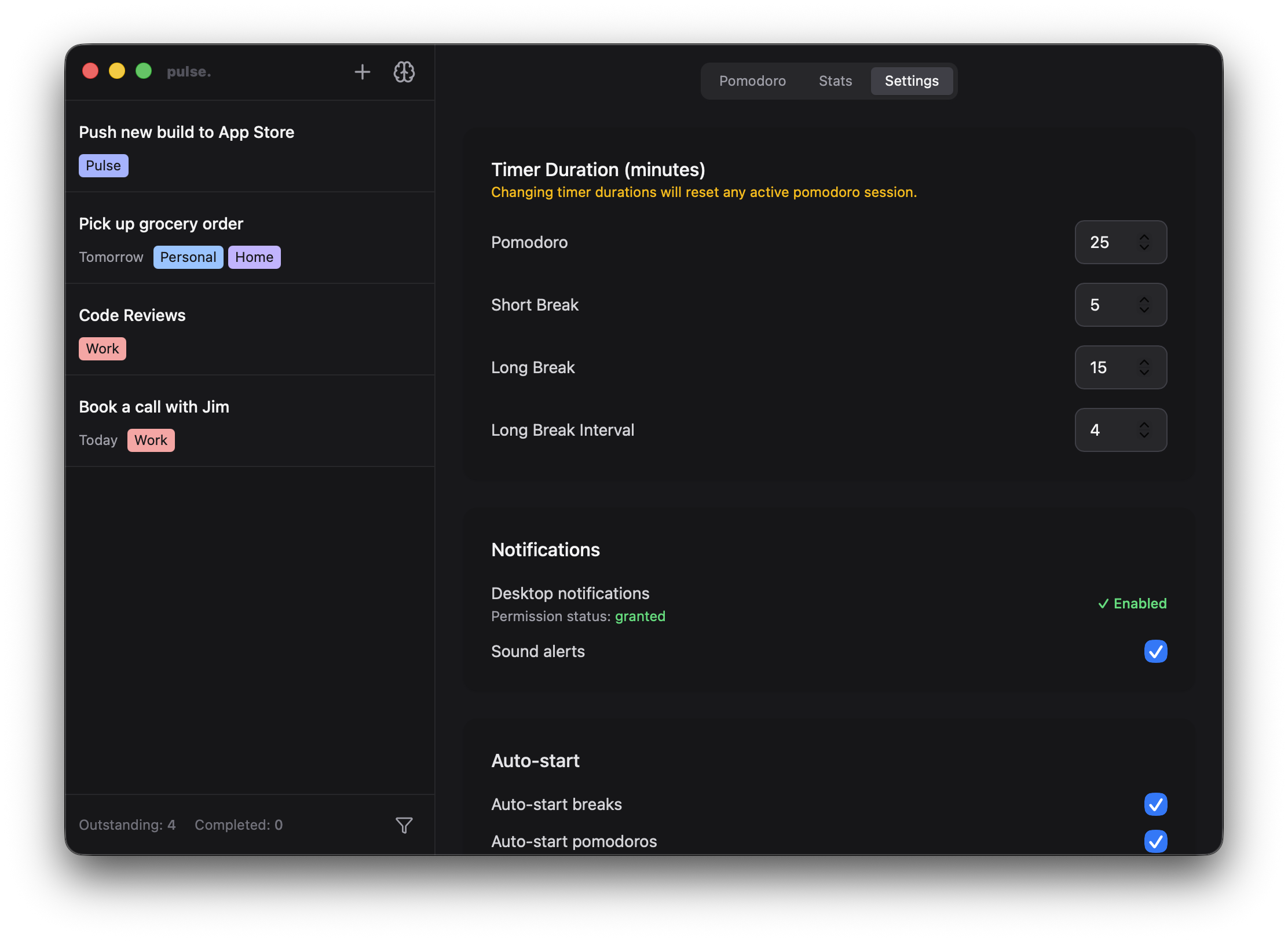Open the task filter funnel icon

[x=404, y=825]
